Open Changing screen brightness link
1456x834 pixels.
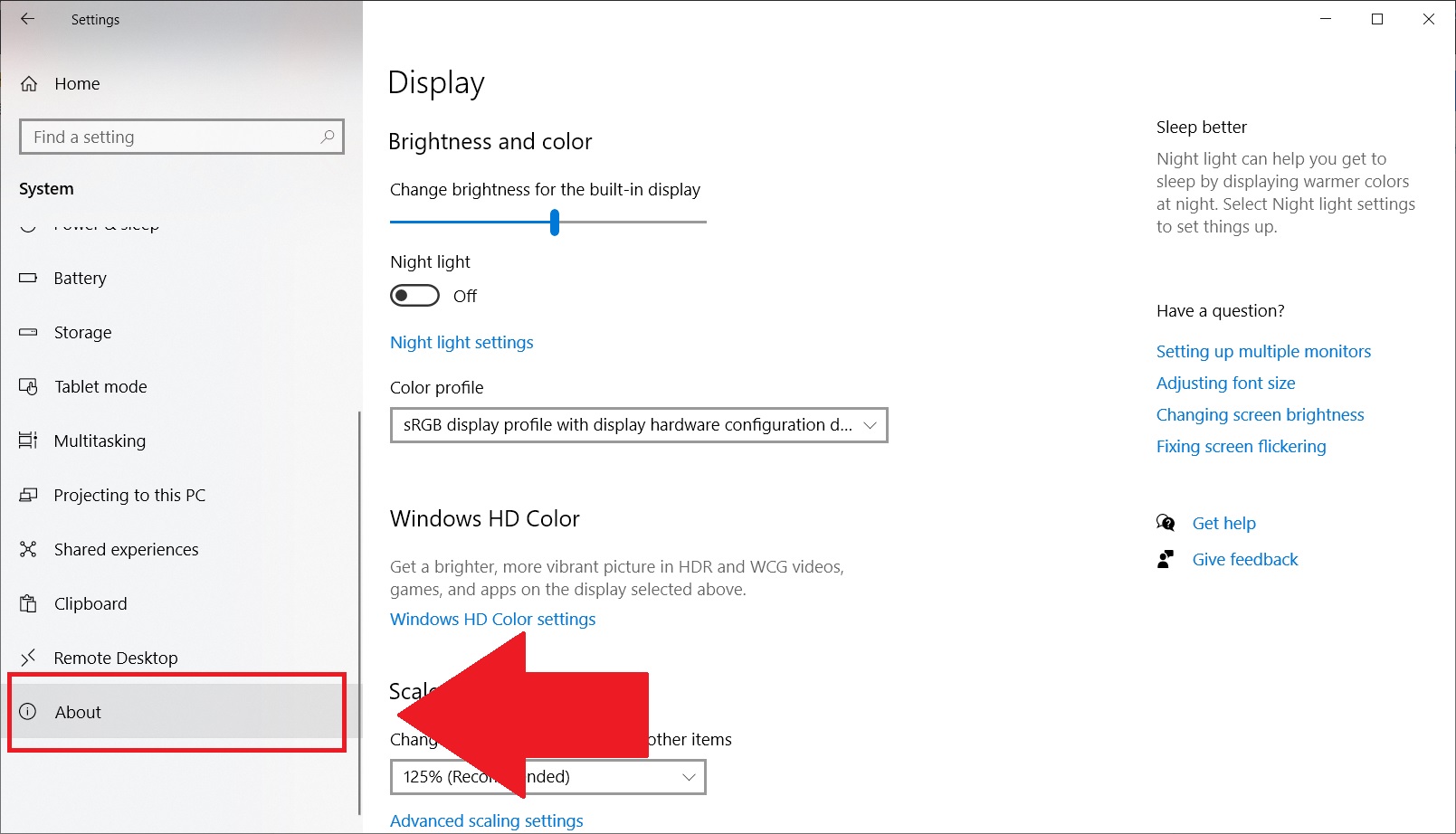(1261, 415)
